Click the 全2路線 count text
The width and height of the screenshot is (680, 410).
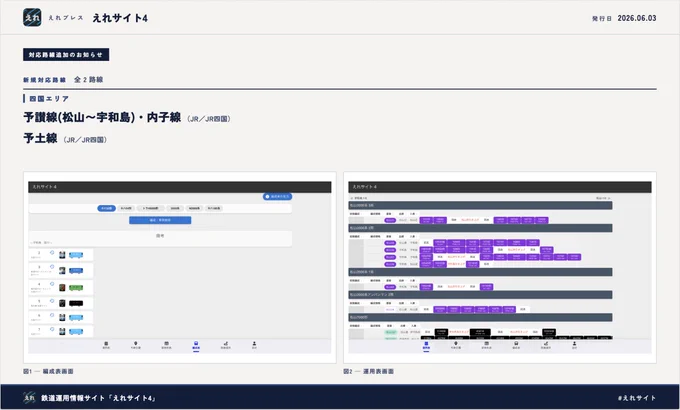point(88,80)
